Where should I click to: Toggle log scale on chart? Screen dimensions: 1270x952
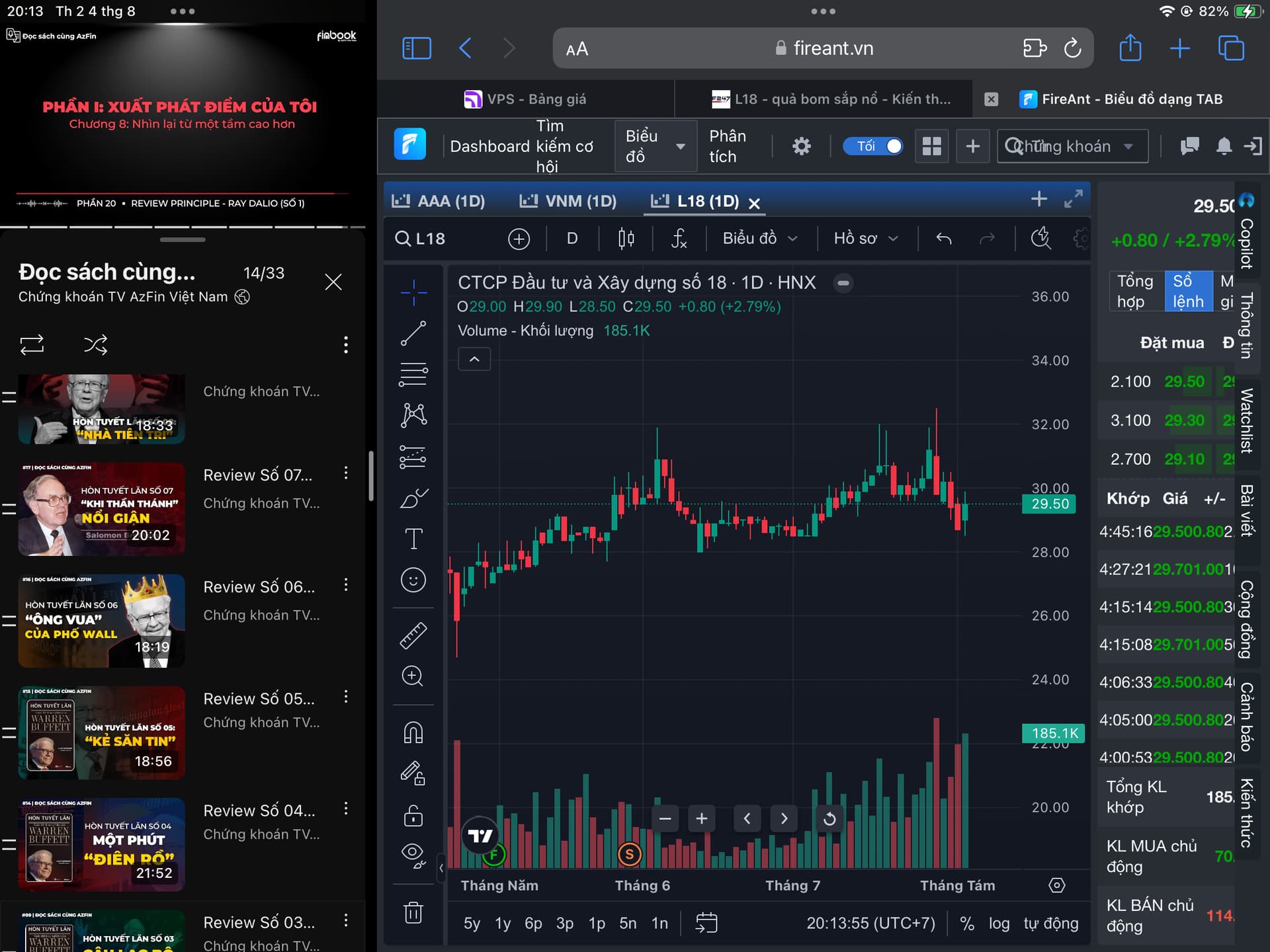999,923
